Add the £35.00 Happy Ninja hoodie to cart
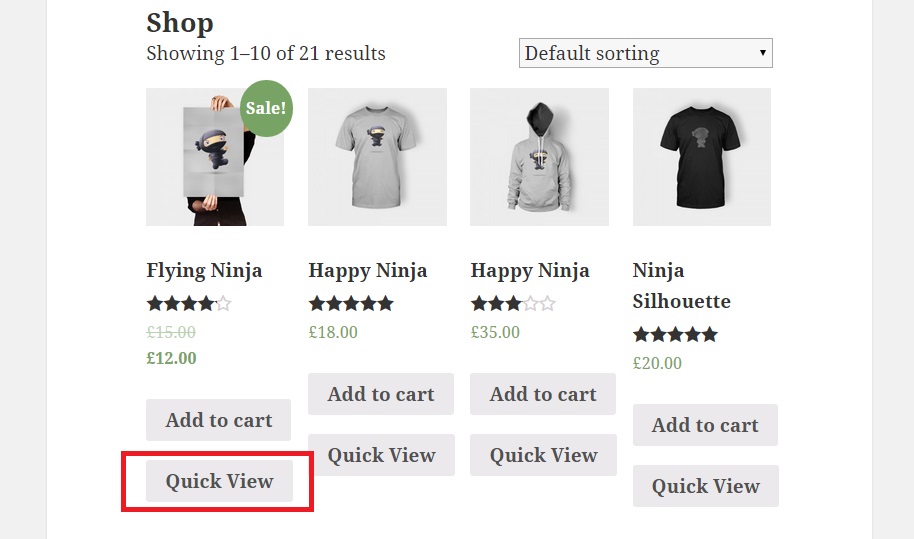Image resolution: width=914 pixels, height=539 pixels. point(542,394)
